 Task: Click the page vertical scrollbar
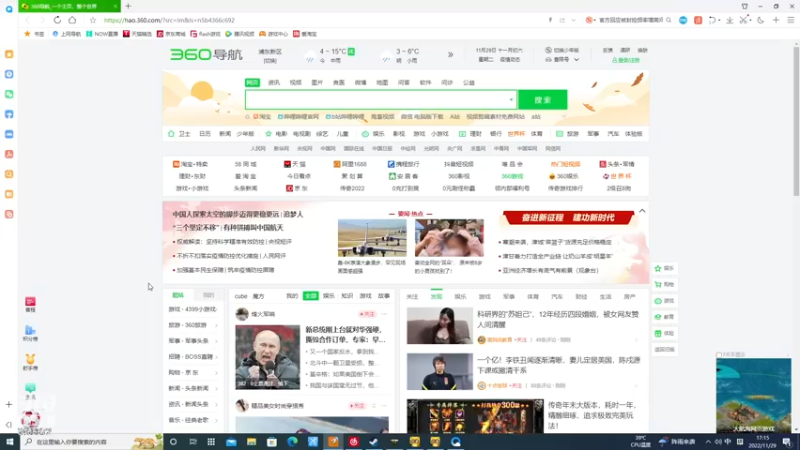796,121
